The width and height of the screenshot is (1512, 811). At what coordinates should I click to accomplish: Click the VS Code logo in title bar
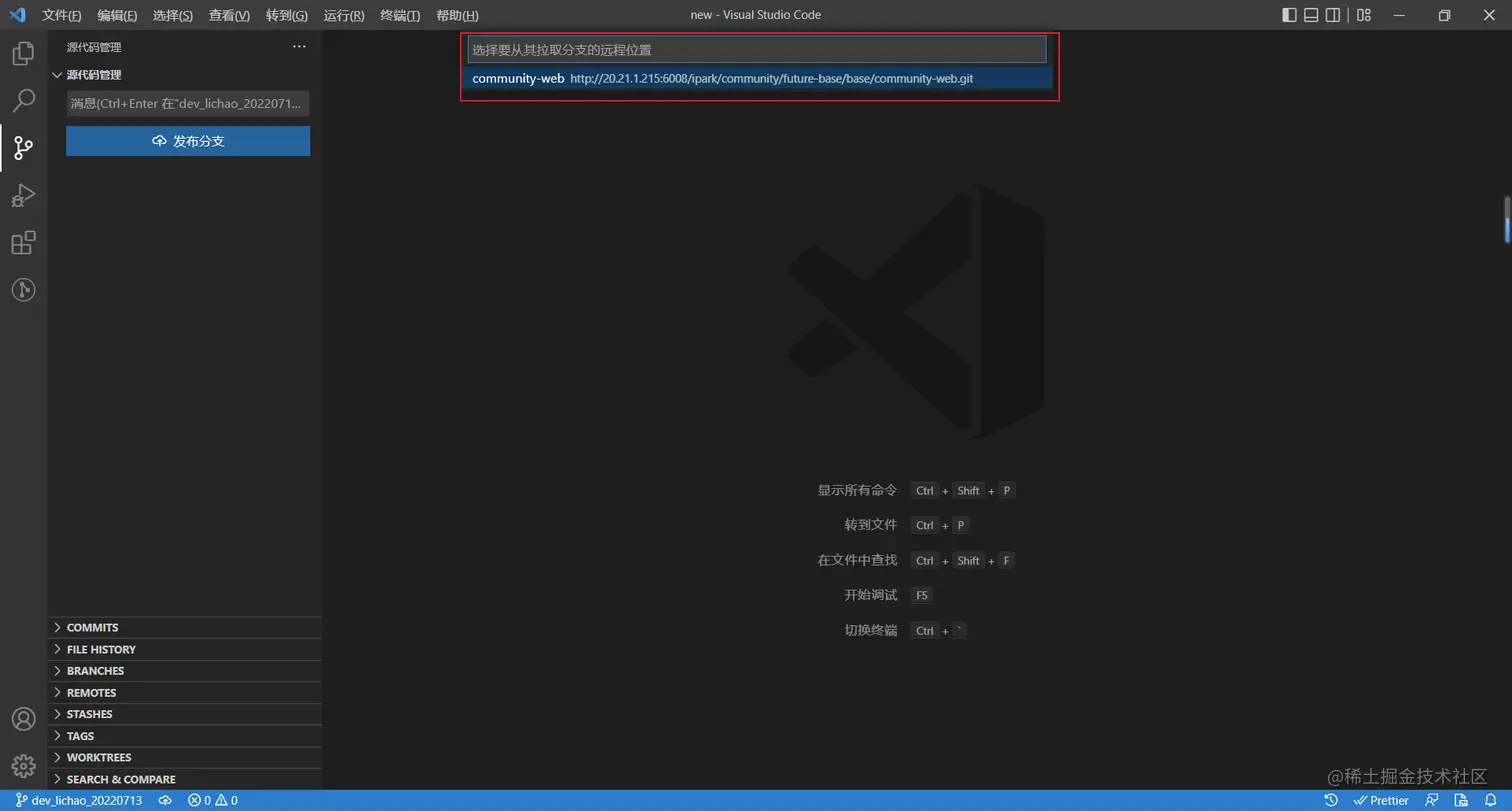17,15
